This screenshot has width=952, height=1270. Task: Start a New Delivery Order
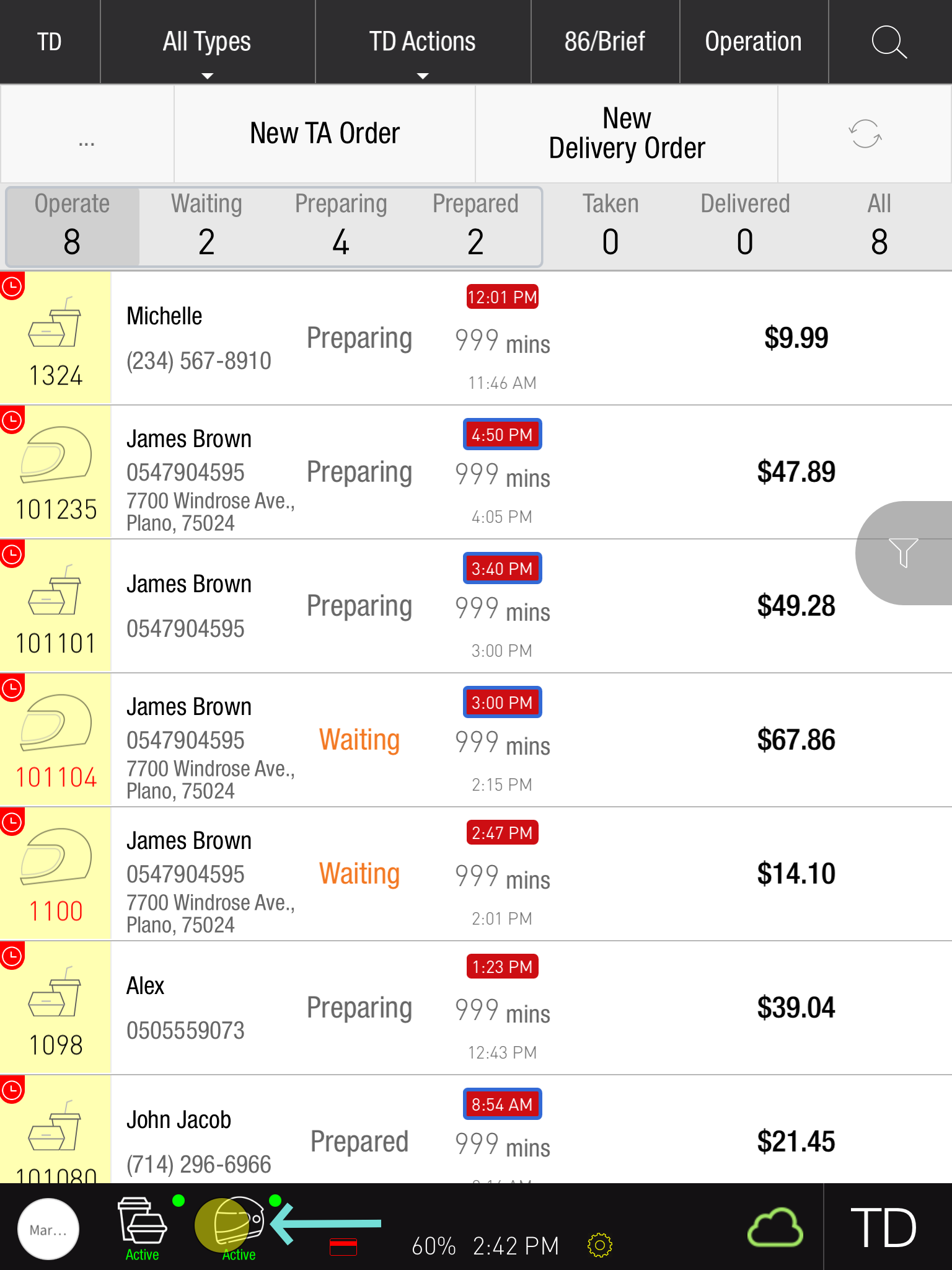click(627, 134)
